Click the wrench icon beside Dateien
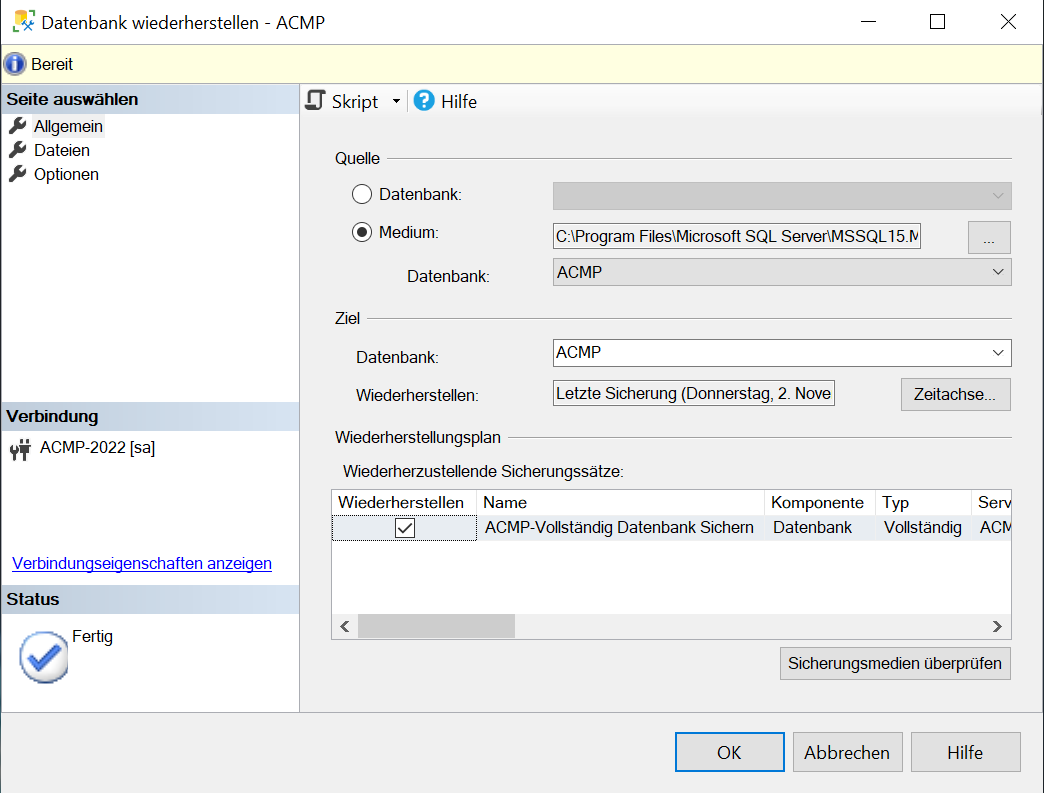Viewport: 1044px width, 793px height. pyautogui.click(x=18, y=150)
